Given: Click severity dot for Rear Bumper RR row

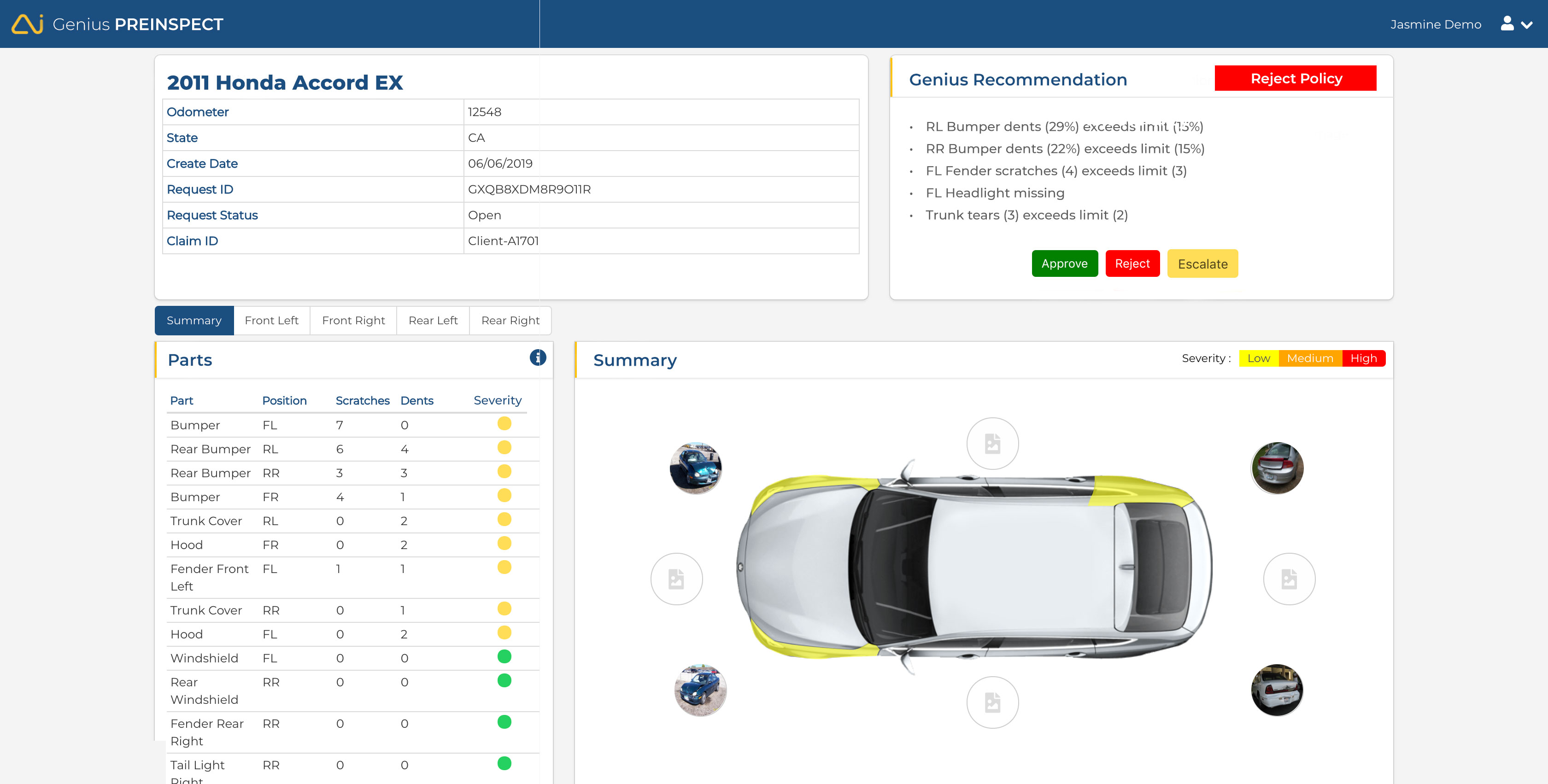Looking at the screenshot, I should (504, 472).
